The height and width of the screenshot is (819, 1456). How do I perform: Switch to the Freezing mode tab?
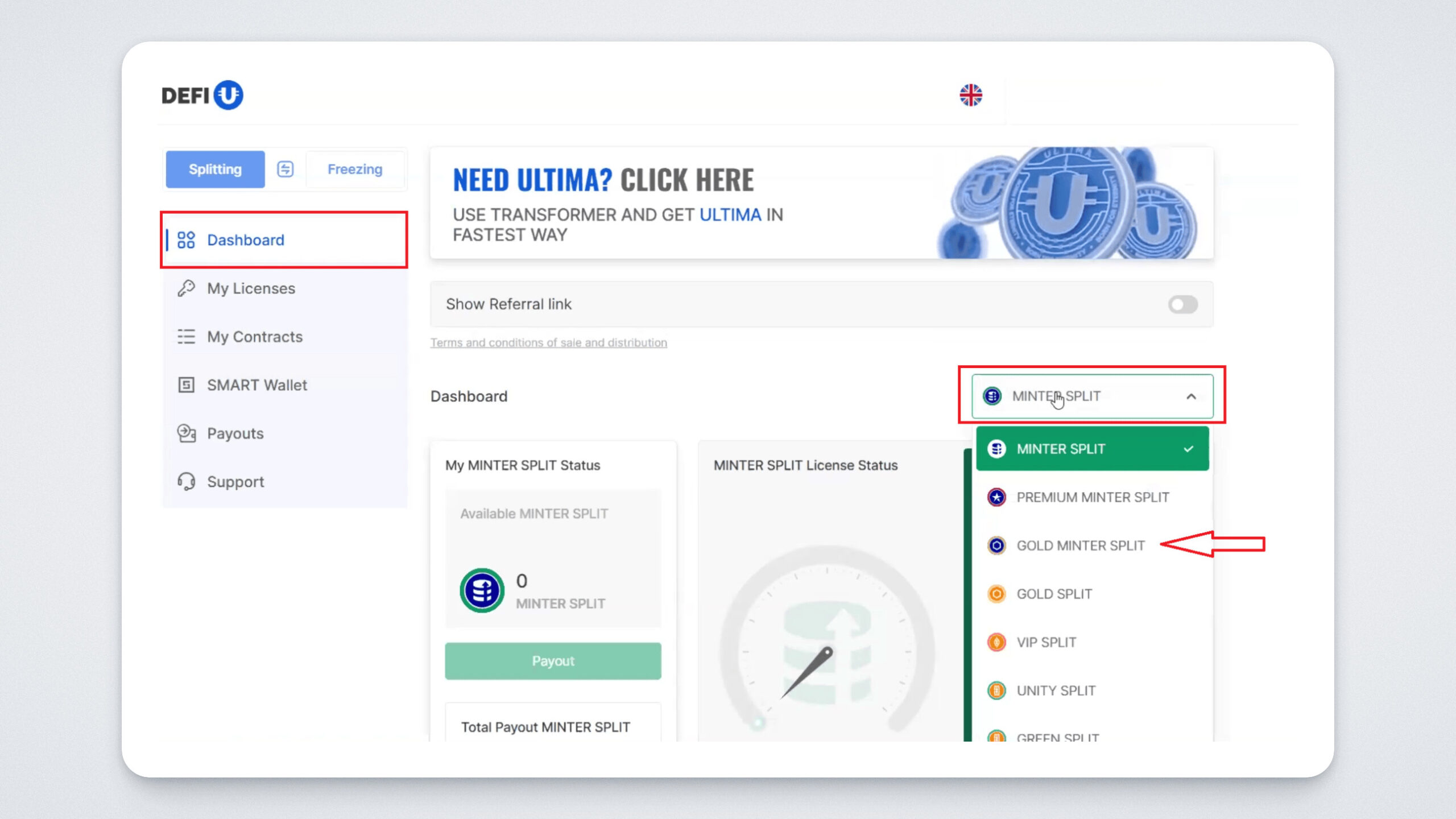(355, 169)
